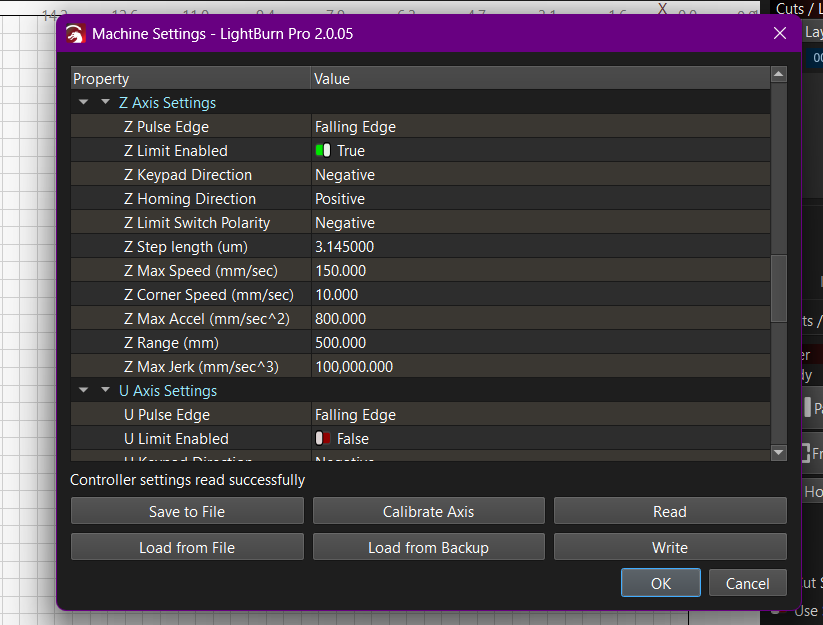Click the Save to File button

click(187, 511)
